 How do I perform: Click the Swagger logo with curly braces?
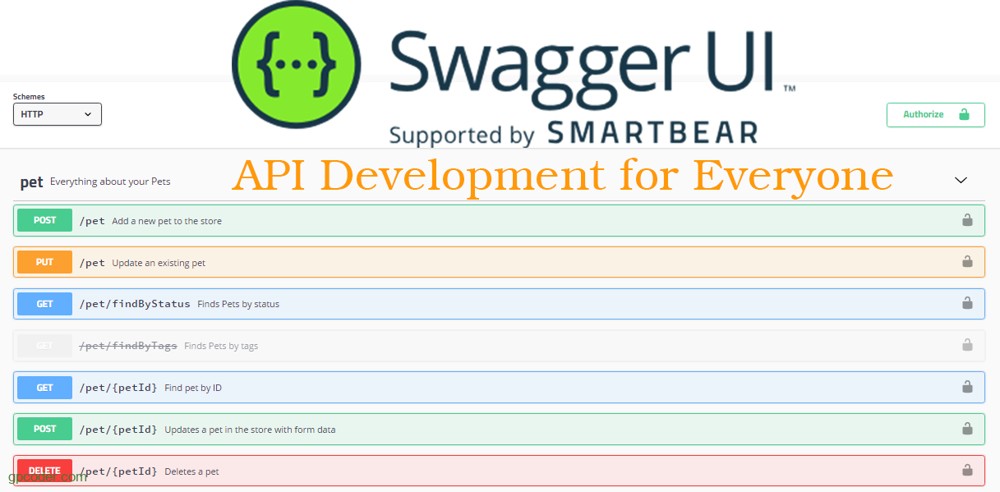pos(296,64)
